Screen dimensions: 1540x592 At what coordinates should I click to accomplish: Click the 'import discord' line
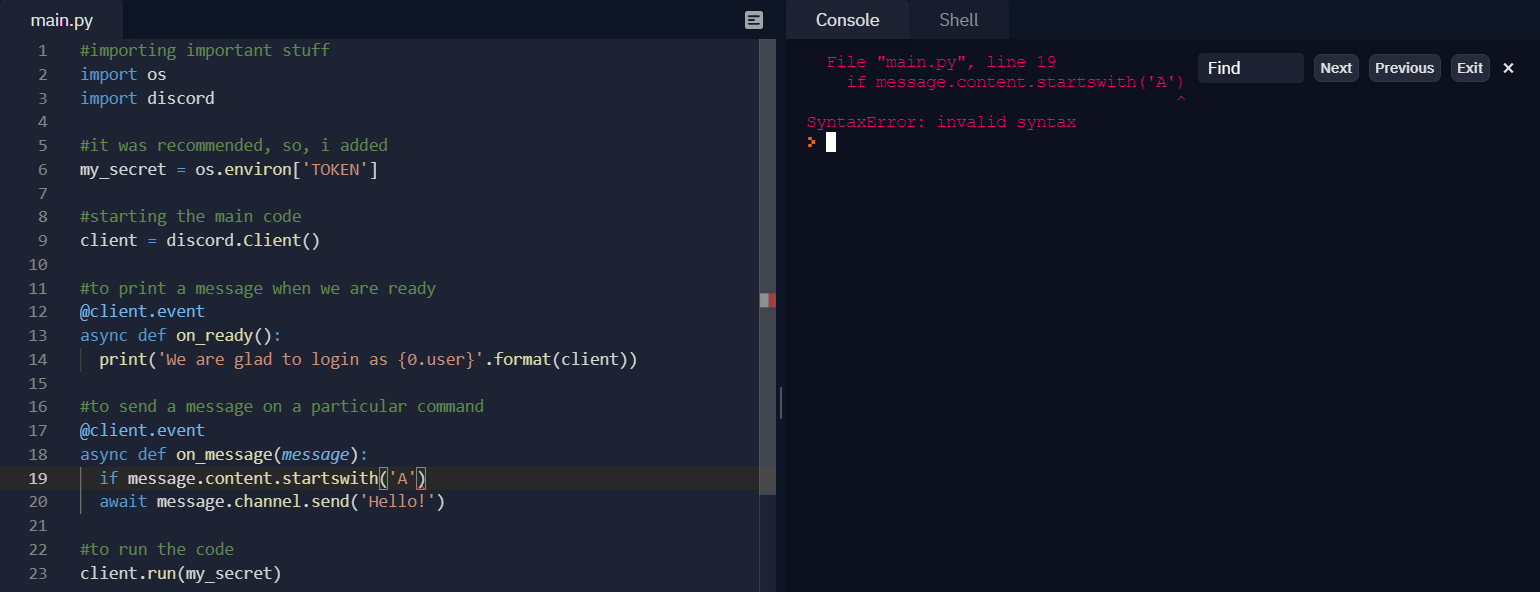tap(147, 98)
